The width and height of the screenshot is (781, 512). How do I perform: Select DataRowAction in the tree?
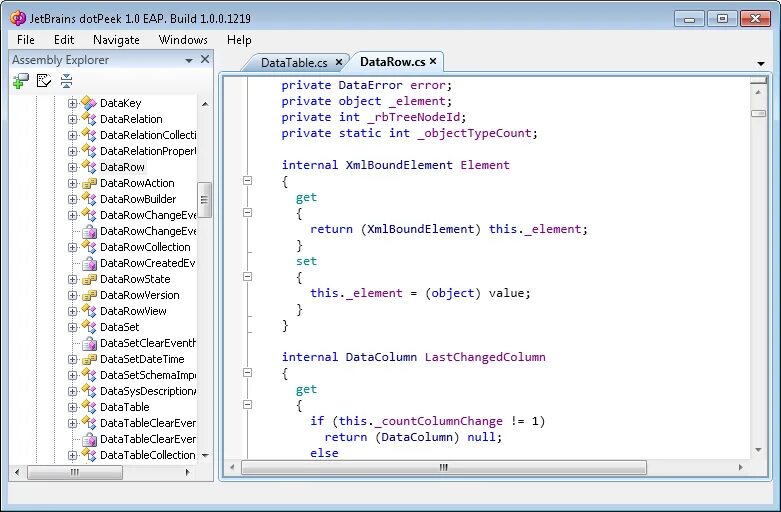coord(137,183)
